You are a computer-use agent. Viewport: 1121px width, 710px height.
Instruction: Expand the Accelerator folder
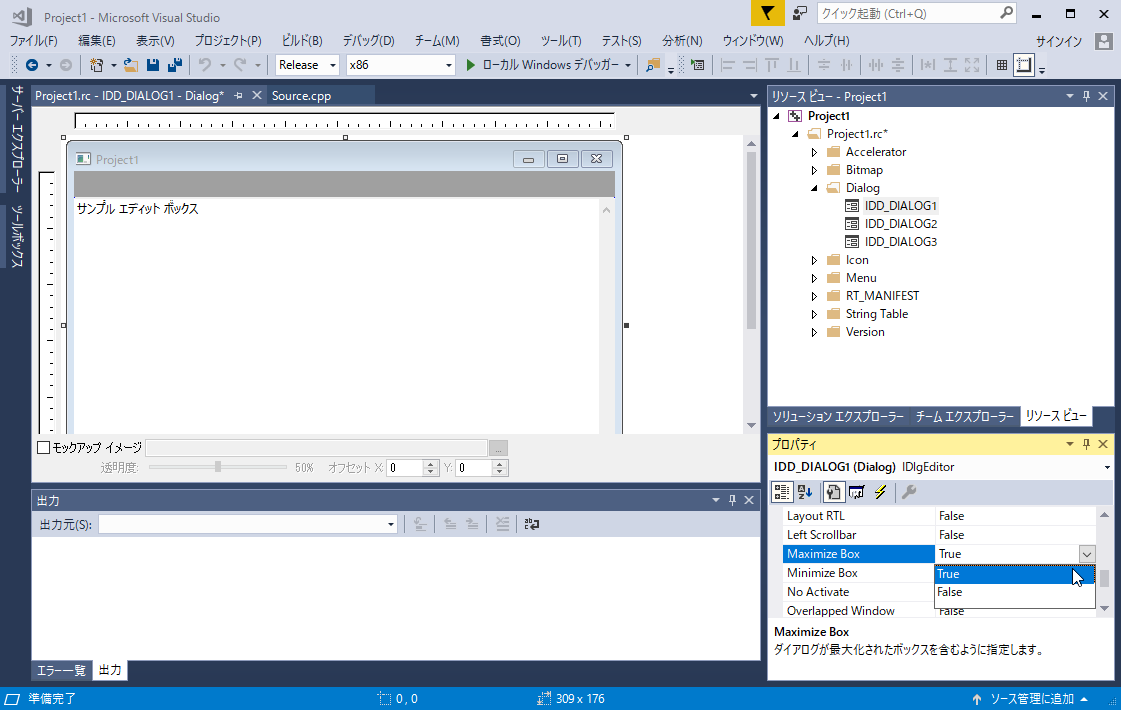click(814, 152)
